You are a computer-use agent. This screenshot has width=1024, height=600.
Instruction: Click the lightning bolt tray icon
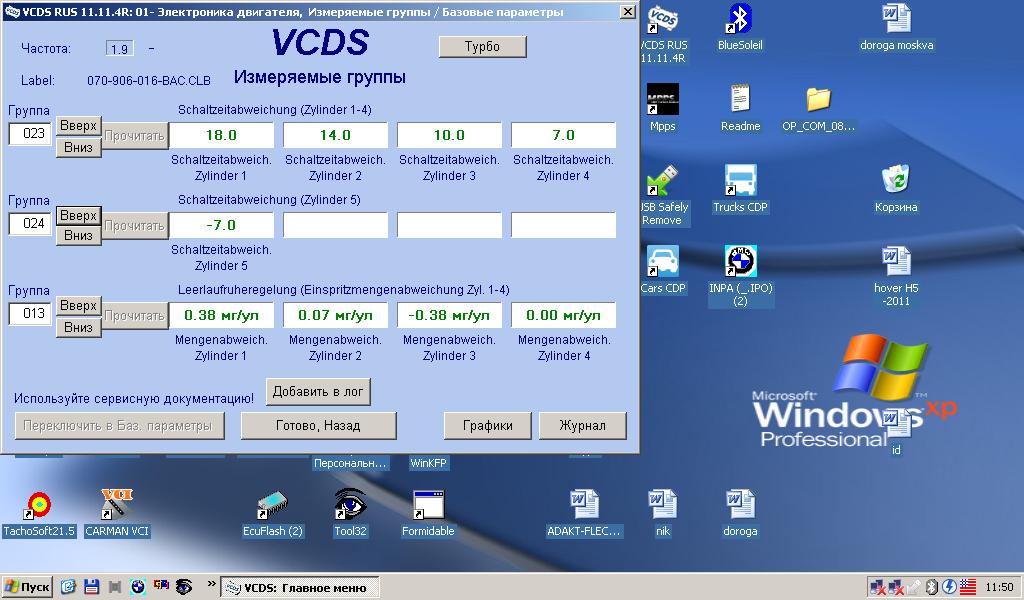click(x=950, y=587)
